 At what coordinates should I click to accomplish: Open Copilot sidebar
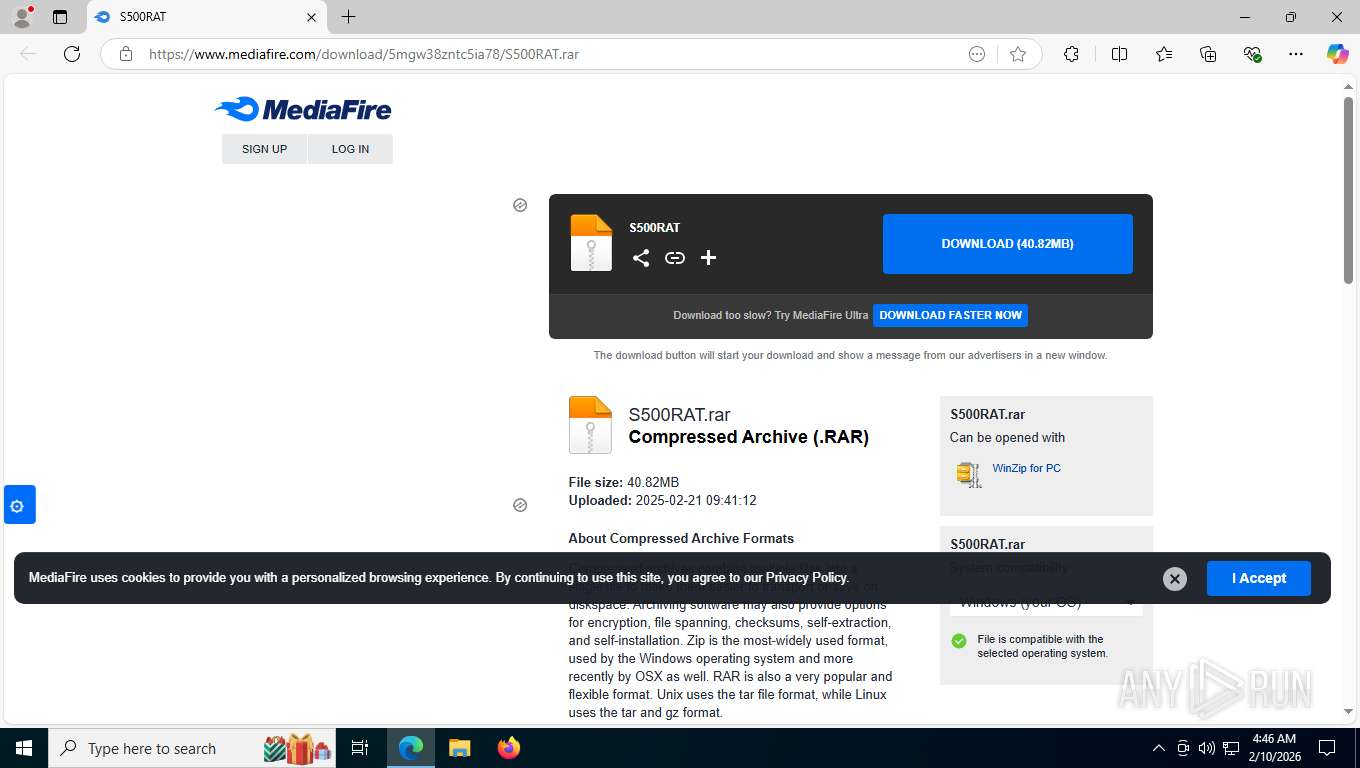1338,54
